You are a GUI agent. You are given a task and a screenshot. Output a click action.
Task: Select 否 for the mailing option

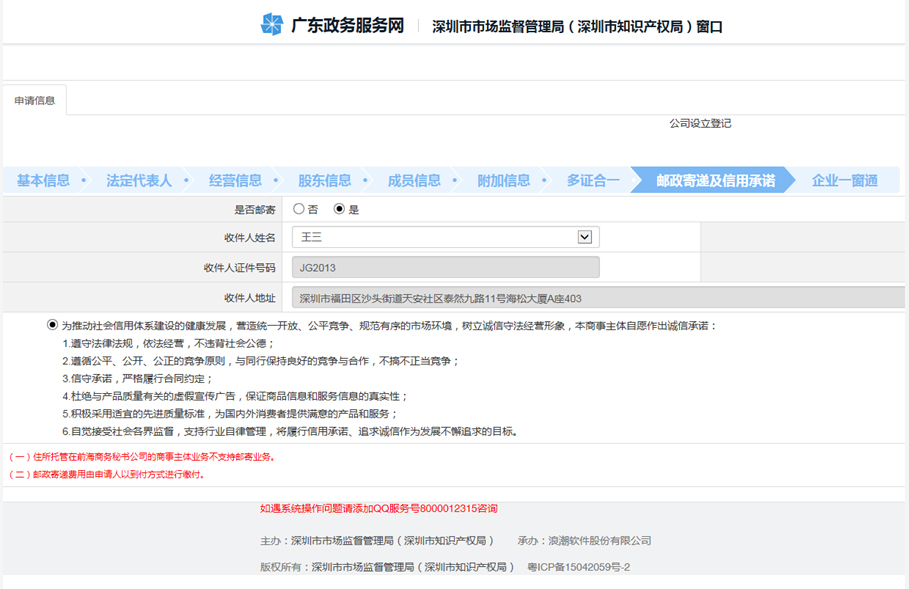299,209
